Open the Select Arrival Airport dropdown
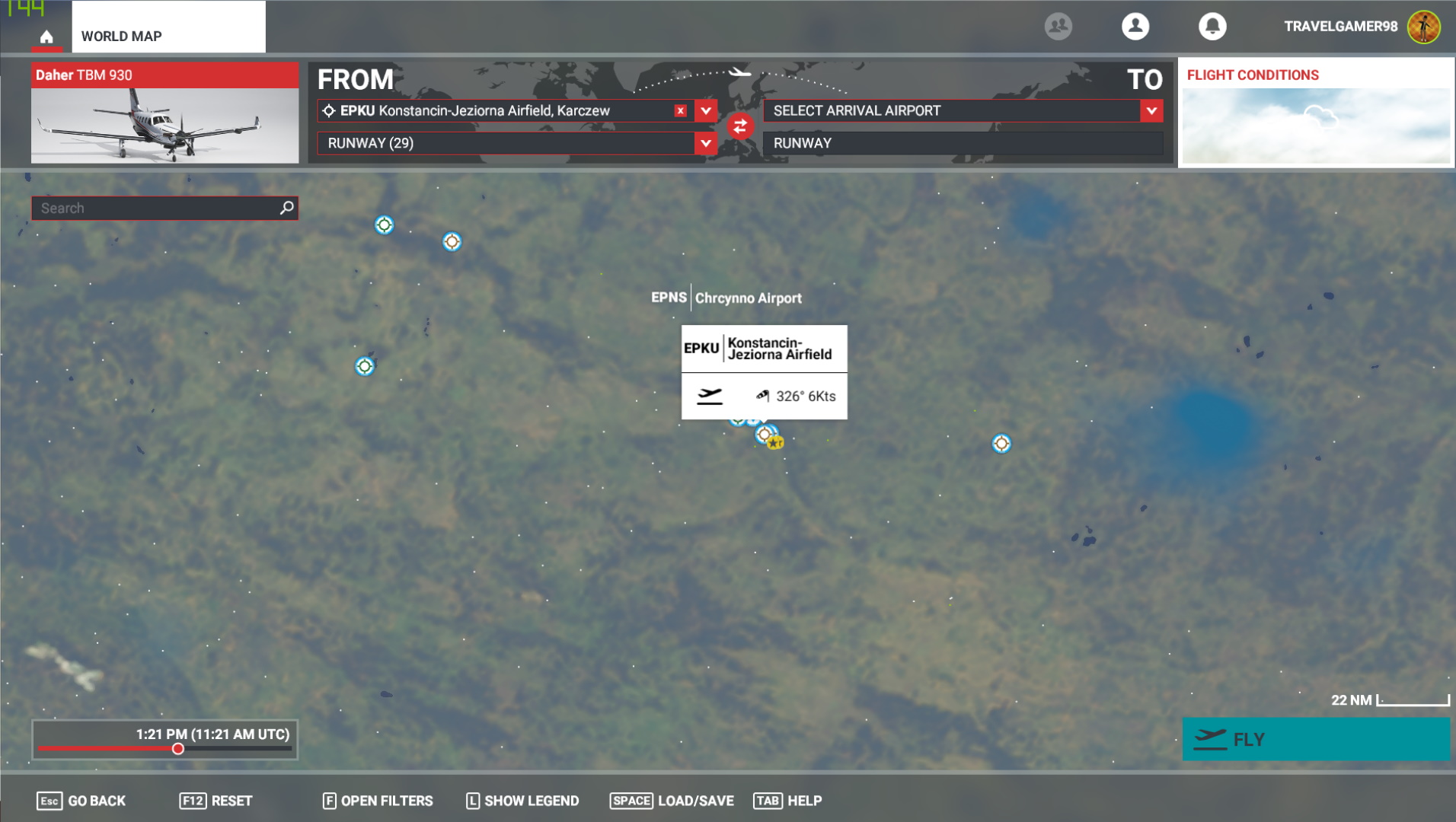The height and width of the screenshot is (822, 1456). point(1151,111)
